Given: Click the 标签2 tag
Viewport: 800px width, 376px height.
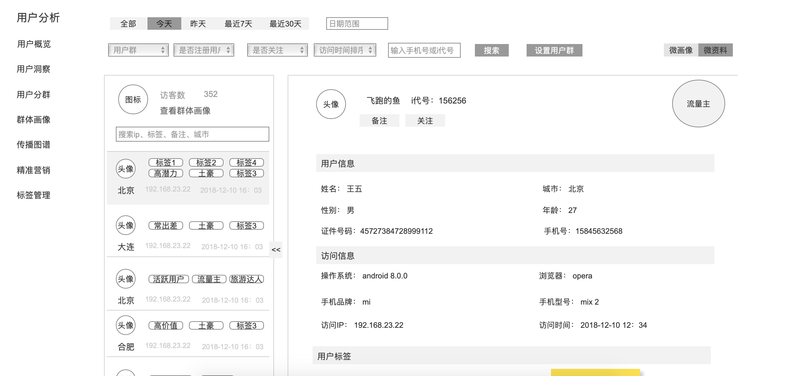Looking at the screenshot, I should 206,162.
